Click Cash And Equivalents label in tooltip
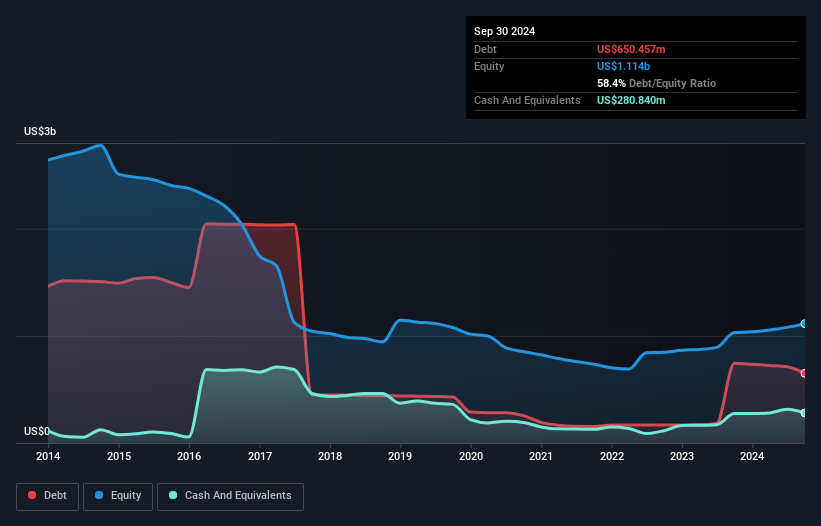The width and height of the screenshot is (821, 526). (527, 100)
